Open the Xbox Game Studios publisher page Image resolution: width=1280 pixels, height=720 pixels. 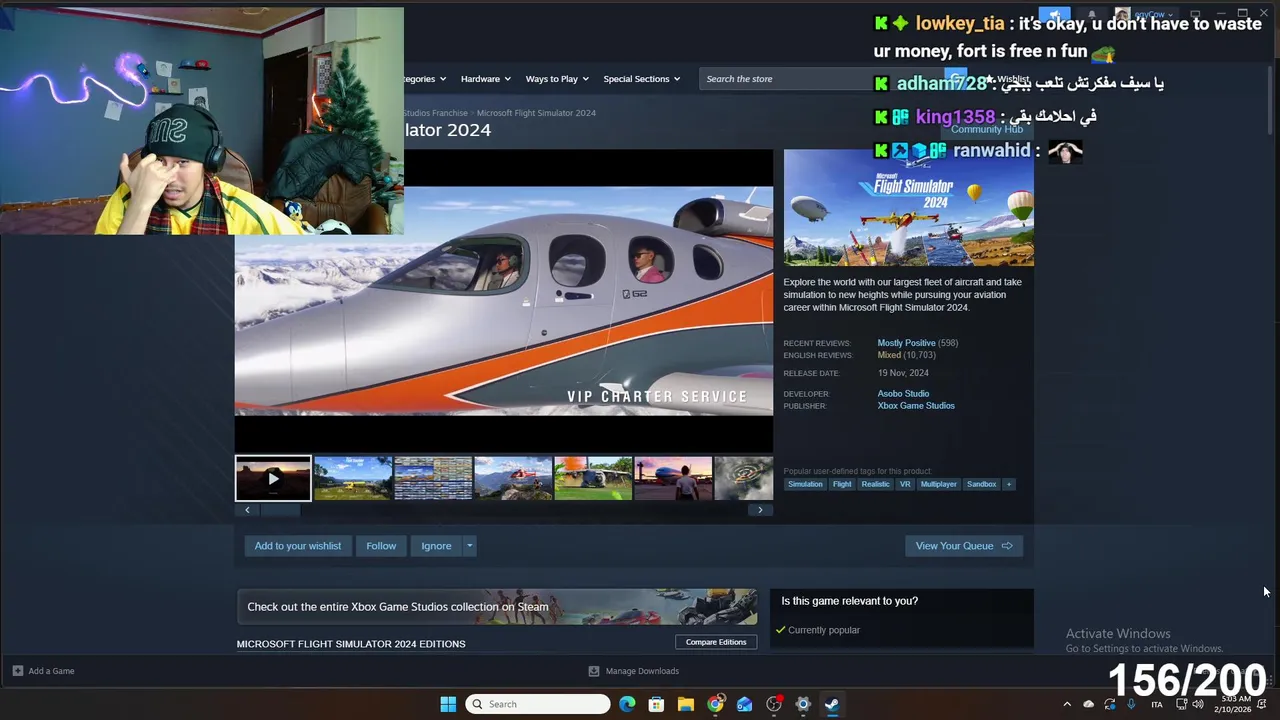point(916,406)
